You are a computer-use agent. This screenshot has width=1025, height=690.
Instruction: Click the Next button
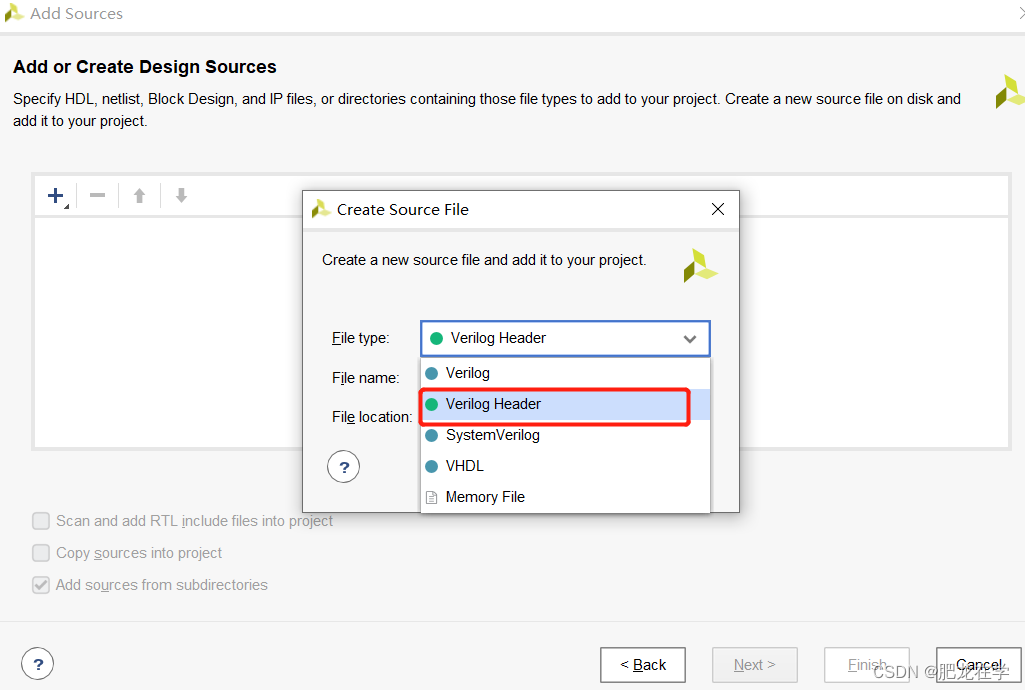(x=754, y=665)
